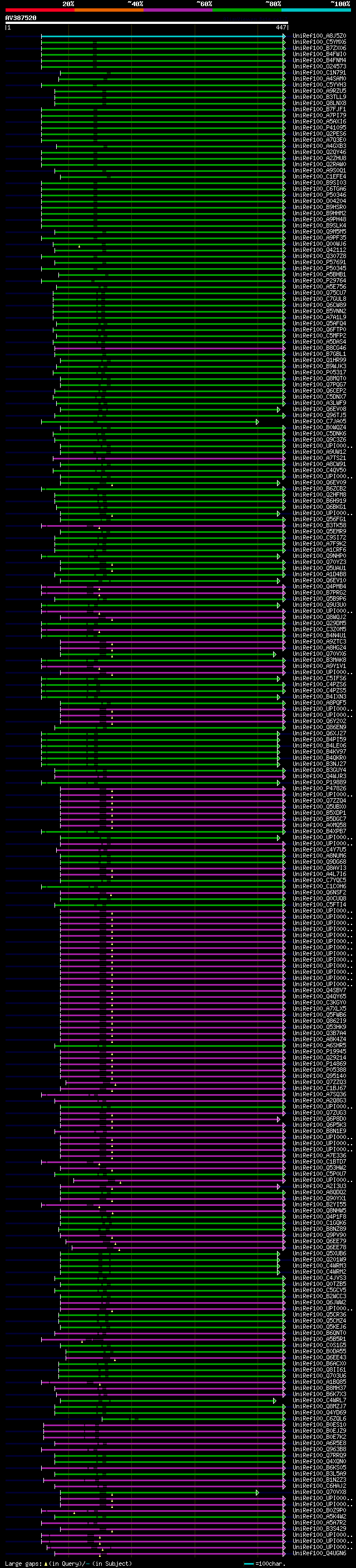Select the cyan ~100% identity legend bar
356x1568 pixels.
point(316,10)
